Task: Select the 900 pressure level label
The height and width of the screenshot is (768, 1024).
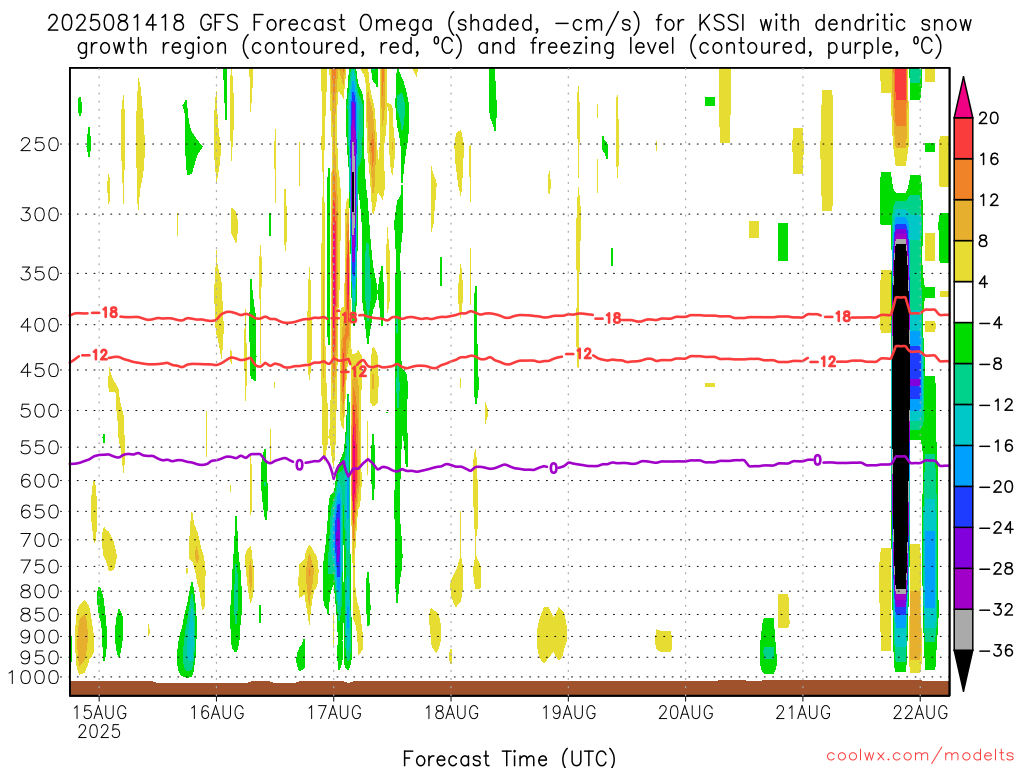Action: (x=40, y=637)
